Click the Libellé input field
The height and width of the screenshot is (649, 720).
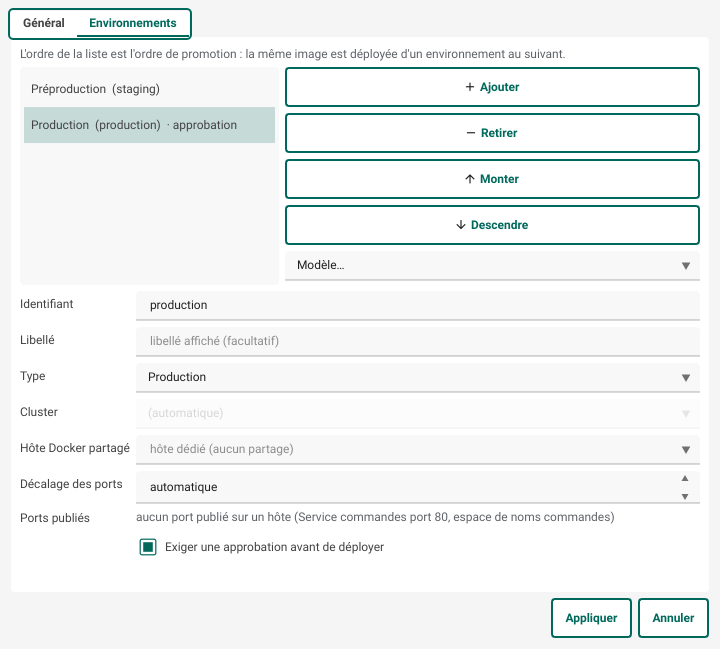click(x=417, y=341)
